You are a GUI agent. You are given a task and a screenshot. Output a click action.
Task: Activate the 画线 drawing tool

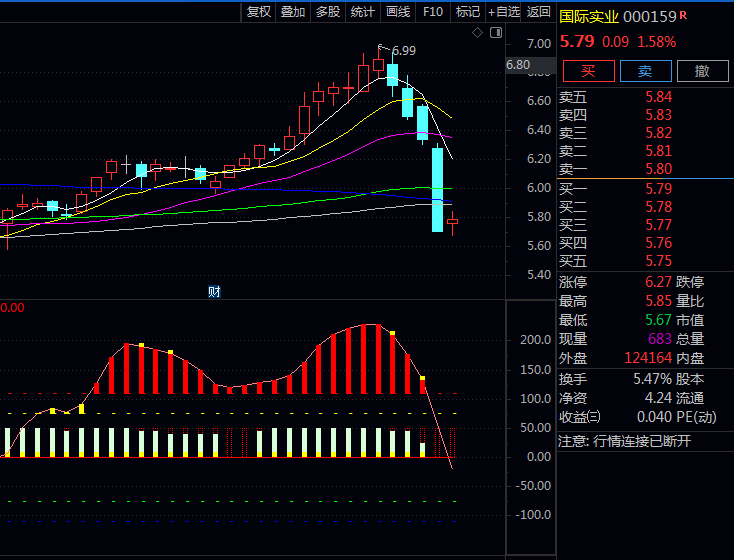(398, 12)
